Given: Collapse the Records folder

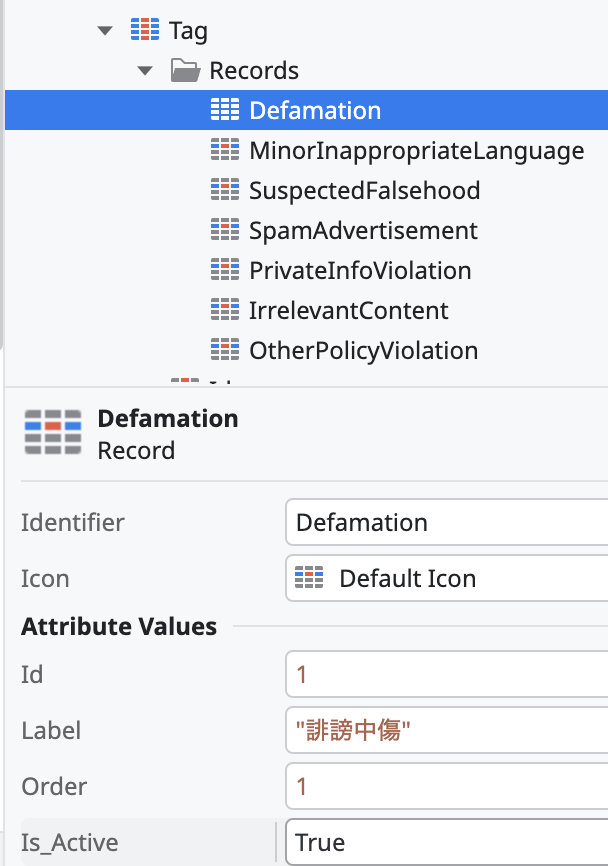Looking at the screenshot, I should click(x=145, y=71).
